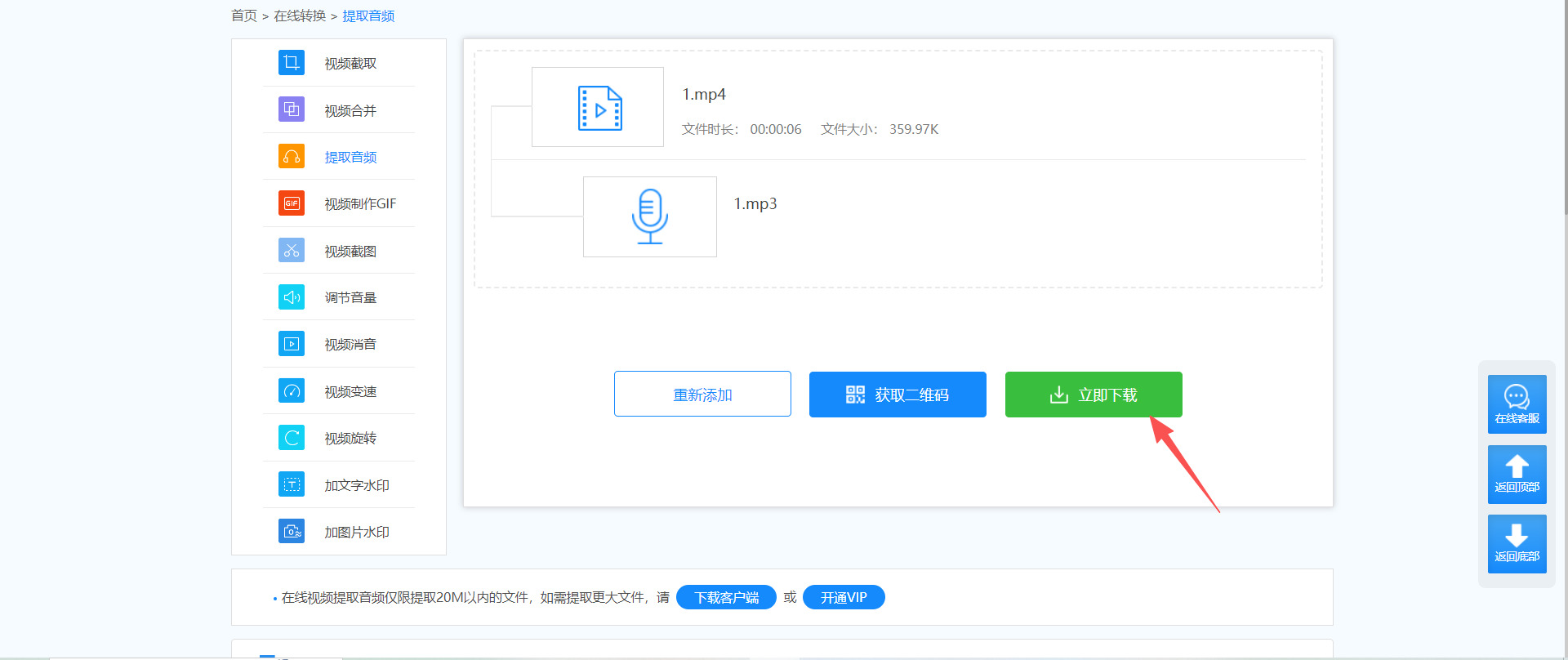Click the video crop (视频截取) icon
Viewport: 1568px width, 660px height.
(292, 63)
